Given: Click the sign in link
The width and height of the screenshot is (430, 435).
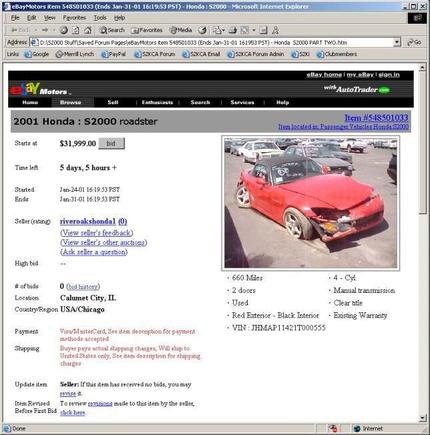Looking at the screenshot, I should 389,75.
